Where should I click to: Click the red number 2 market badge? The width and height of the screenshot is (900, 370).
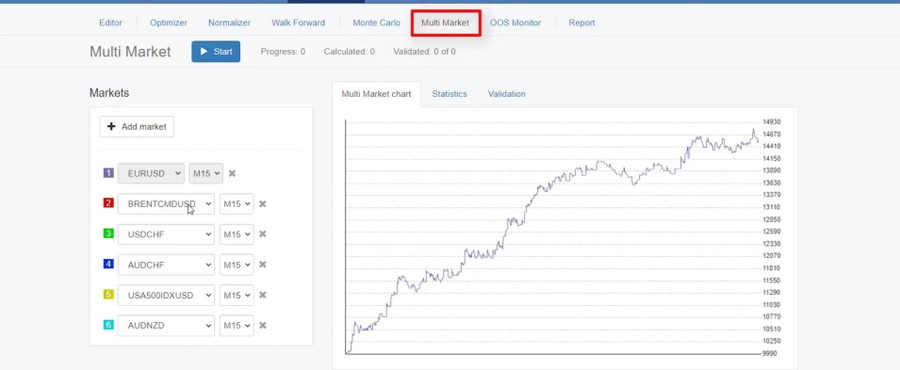pos(108,203)
